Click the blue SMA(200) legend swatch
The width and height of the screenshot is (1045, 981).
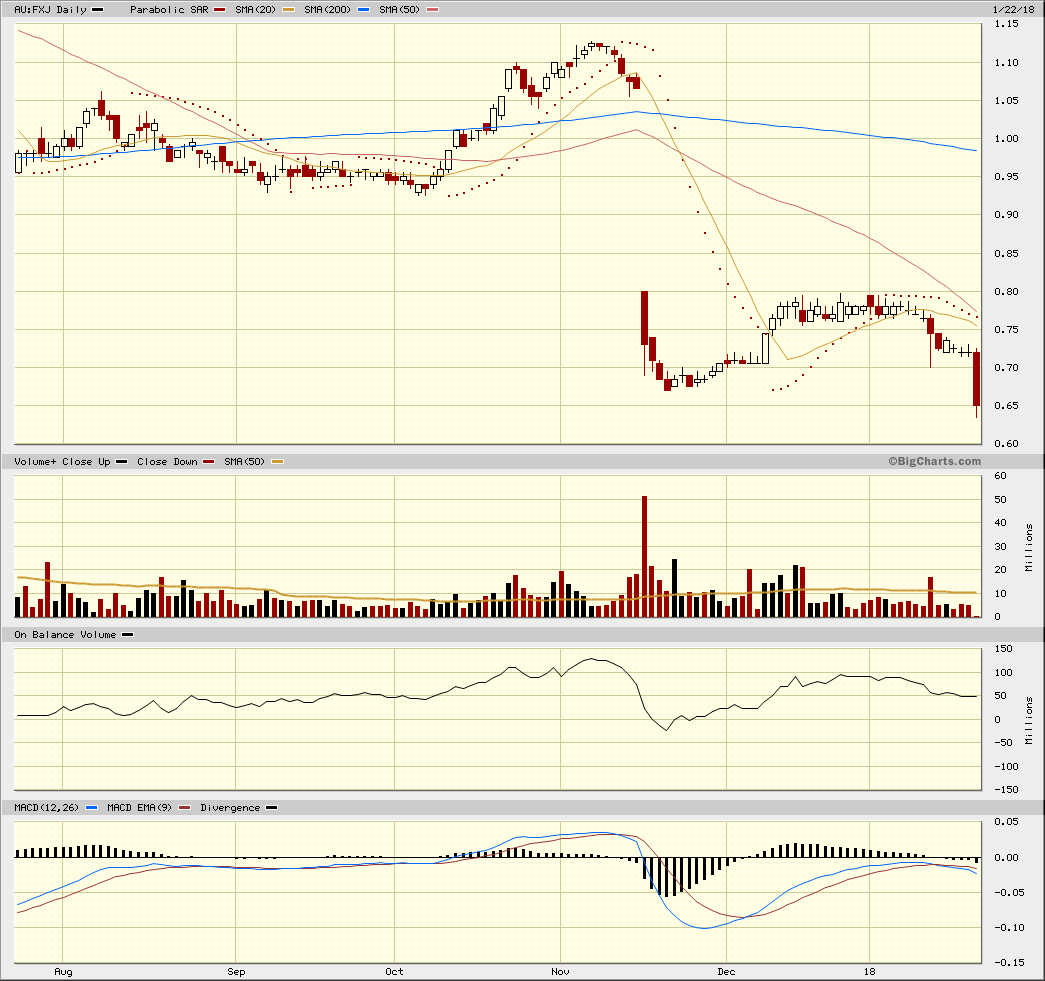tap(363, 9)
